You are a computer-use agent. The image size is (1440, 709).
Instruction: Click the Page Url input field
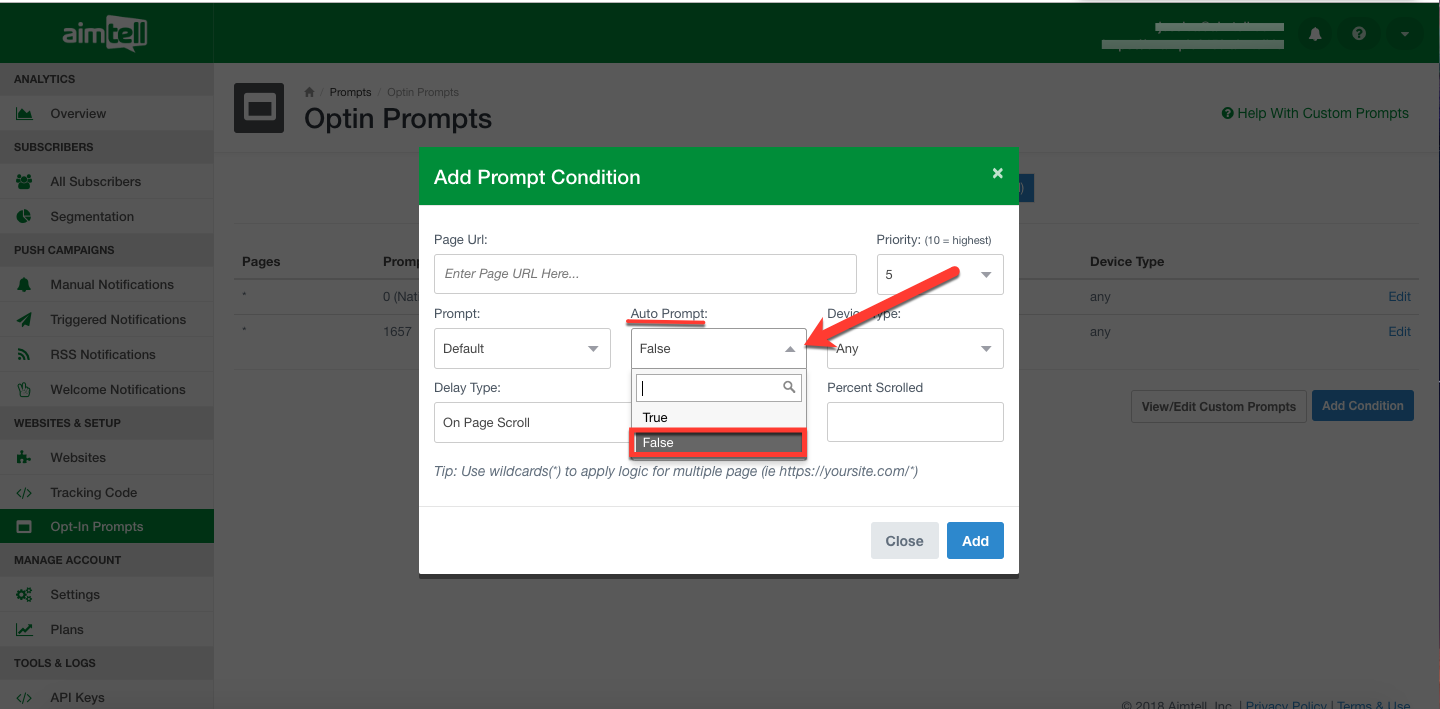[x=645, y=274]
